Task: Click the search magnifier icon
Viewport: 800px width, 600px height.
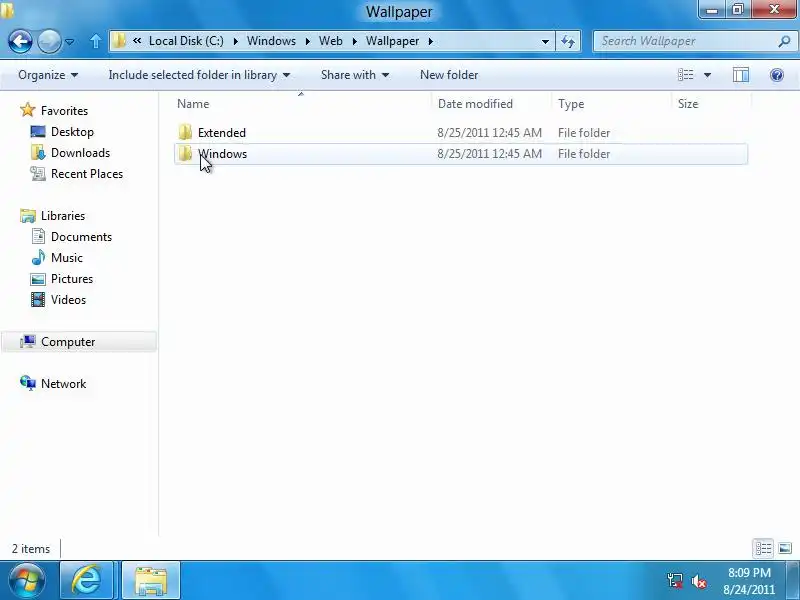Action: [784, 41]
